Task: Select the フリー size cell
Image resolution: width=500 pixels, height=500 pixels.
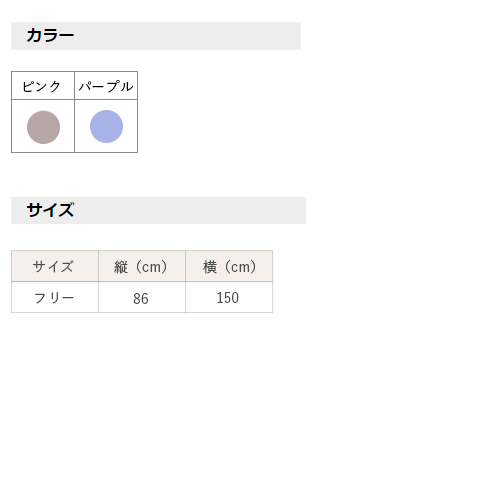Action: 55,297
